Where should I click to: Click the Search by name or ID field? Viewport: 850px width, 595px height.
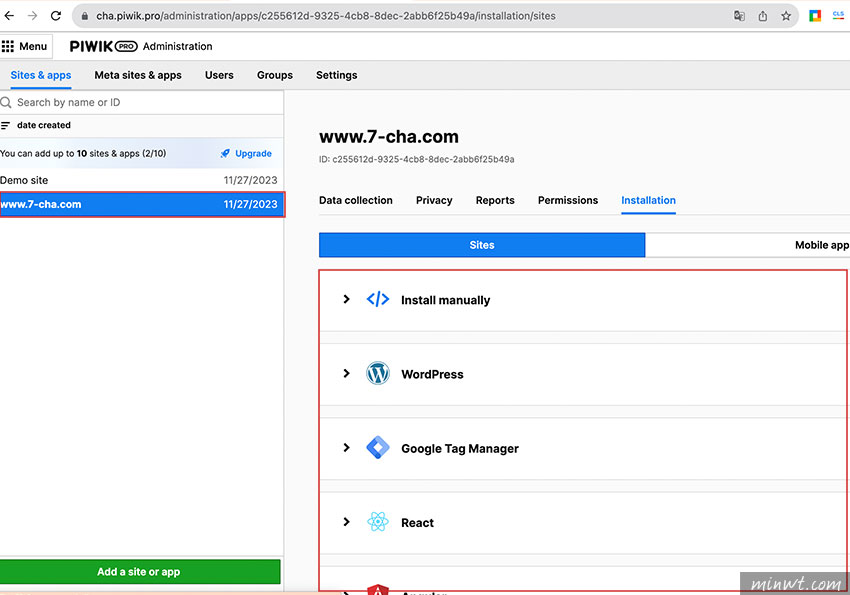pos(140,102)
